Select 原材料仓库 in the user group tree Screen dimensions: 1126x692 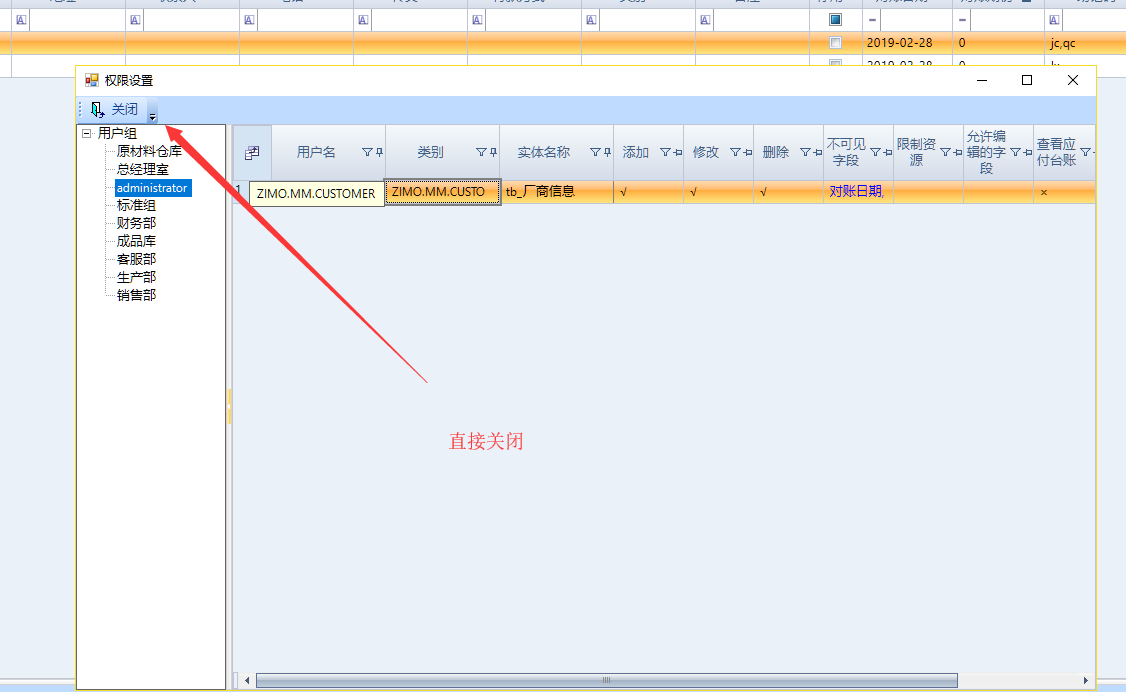point(149,152)
